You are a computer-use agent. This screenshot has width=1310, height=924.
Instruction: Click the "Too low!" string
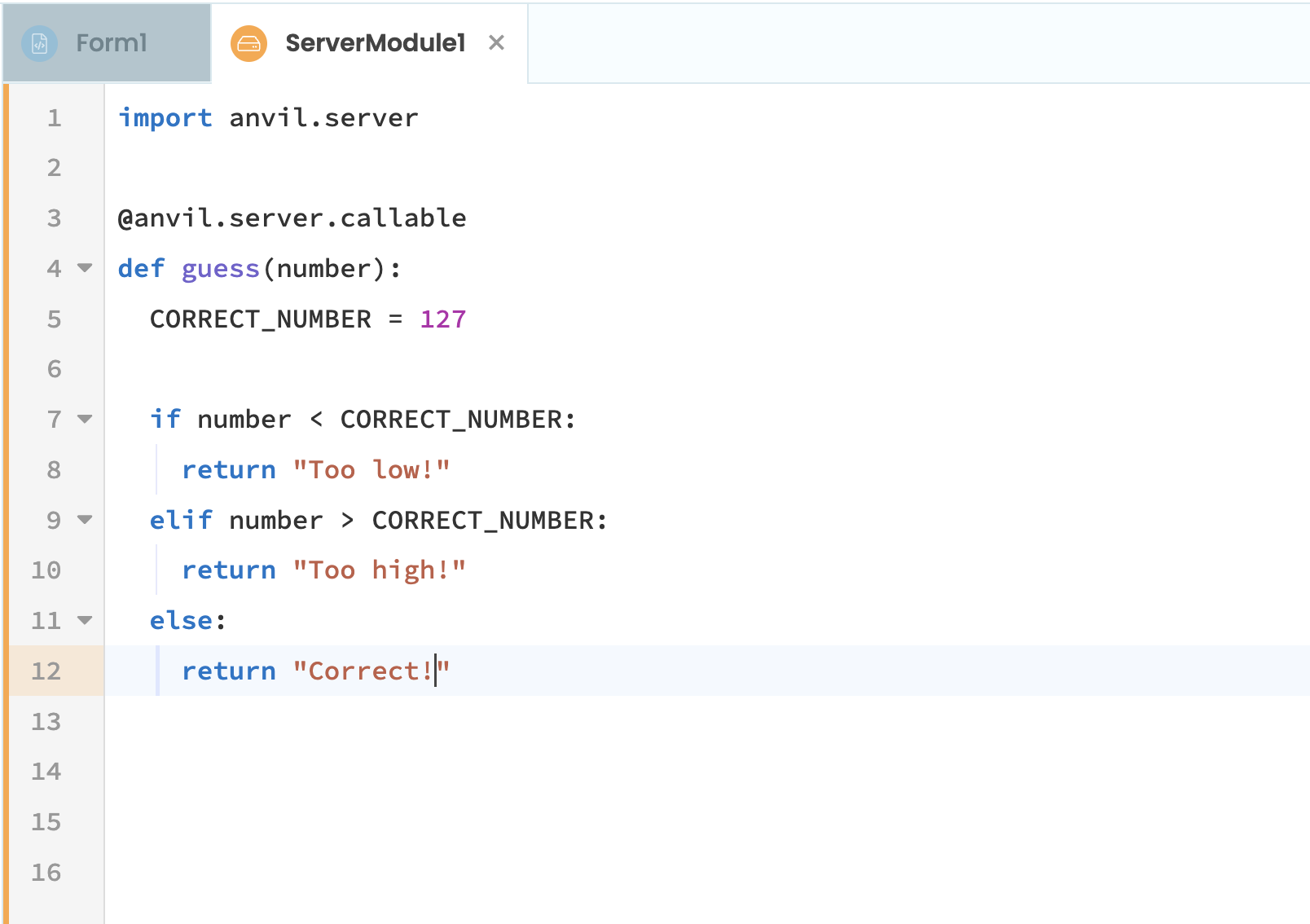(x=371, y=470)
